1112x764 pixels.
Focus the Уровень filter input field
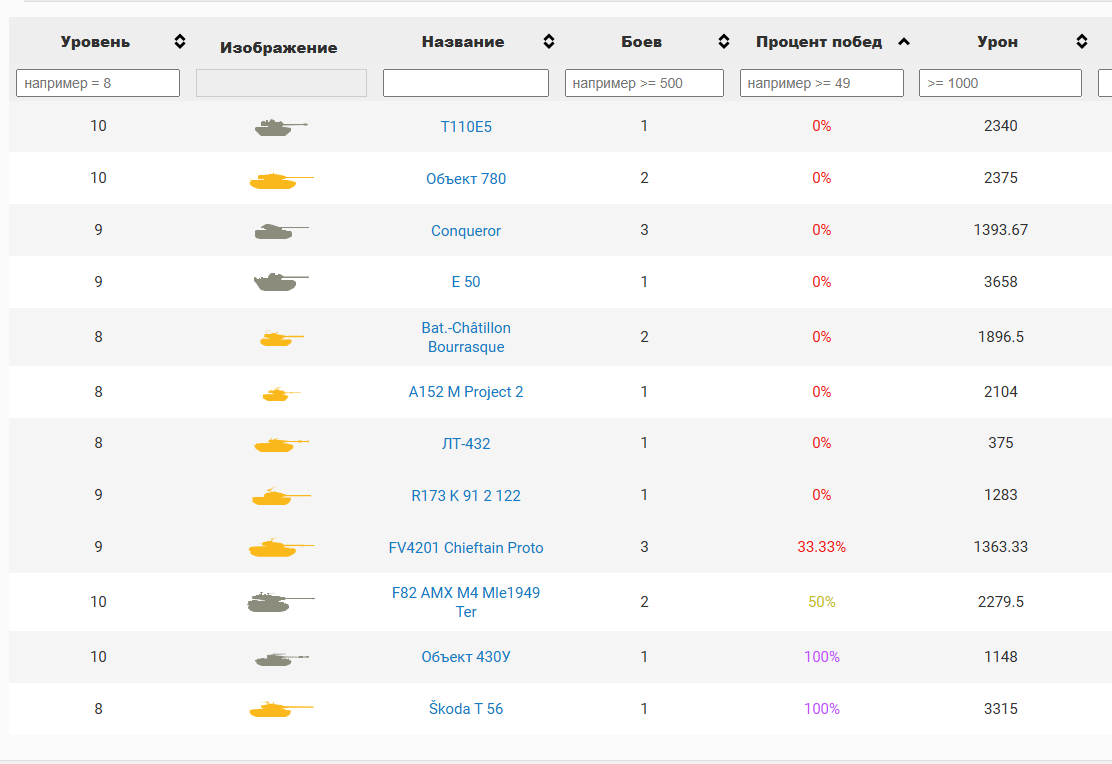click(98, 83)
